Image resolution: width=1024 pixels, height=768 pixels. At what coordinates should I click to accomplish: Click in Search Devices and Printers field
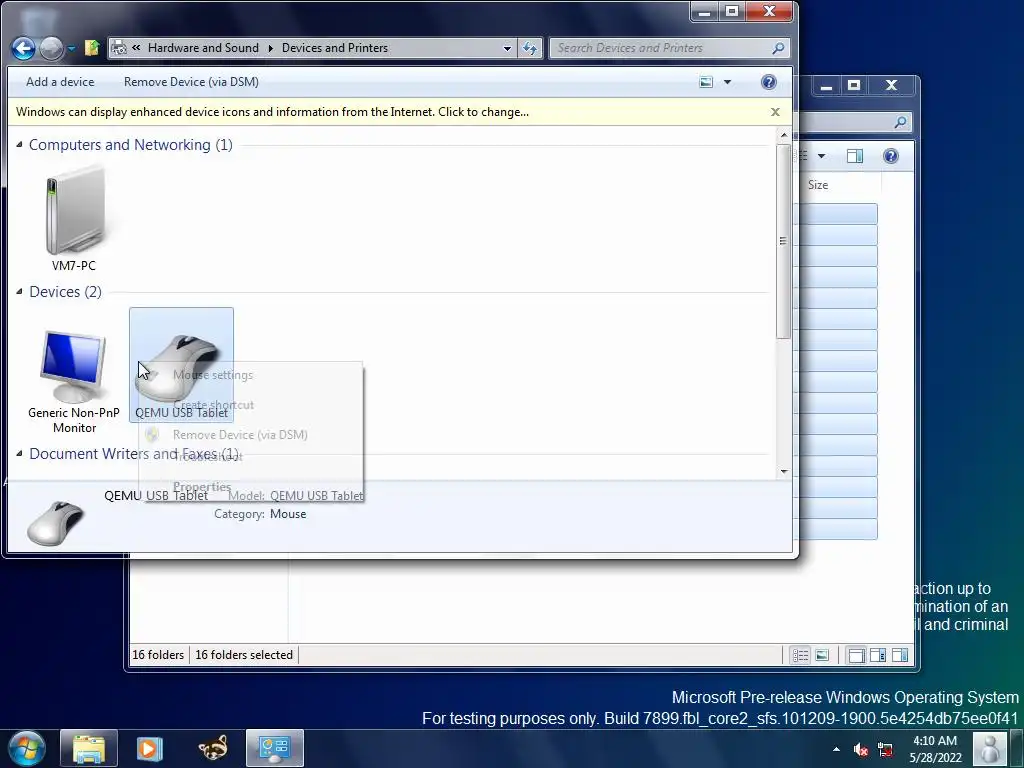pos(660,48)
